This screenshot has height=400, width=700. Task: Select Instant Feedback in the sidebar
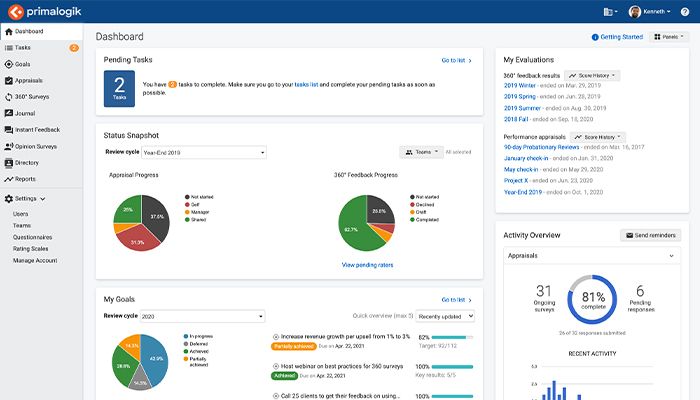[42, 130]
